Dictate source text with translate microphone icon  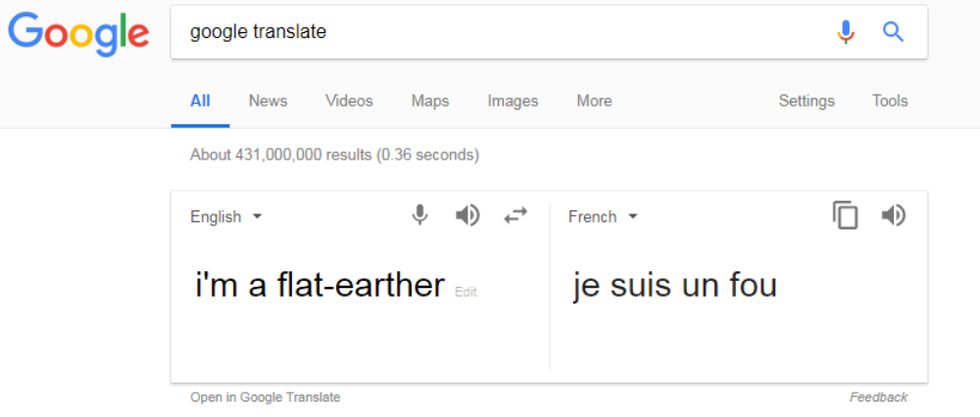[420, 216]
